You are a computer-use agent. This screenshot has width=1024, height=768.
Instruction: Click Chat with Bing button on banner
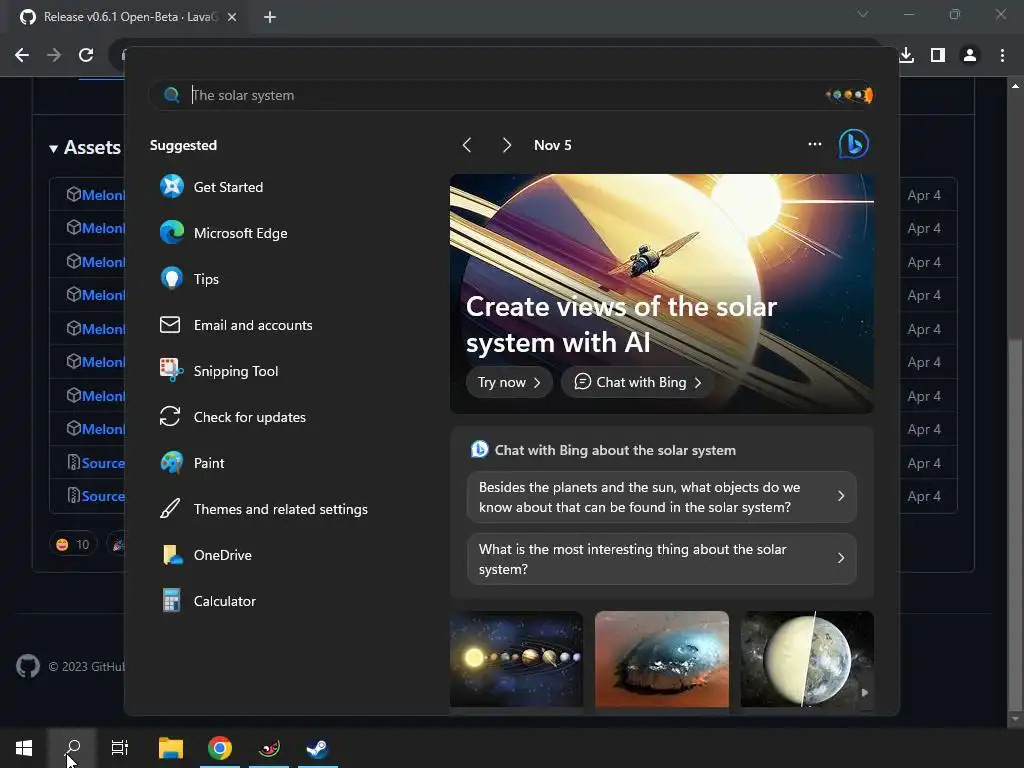coord(637,382)
